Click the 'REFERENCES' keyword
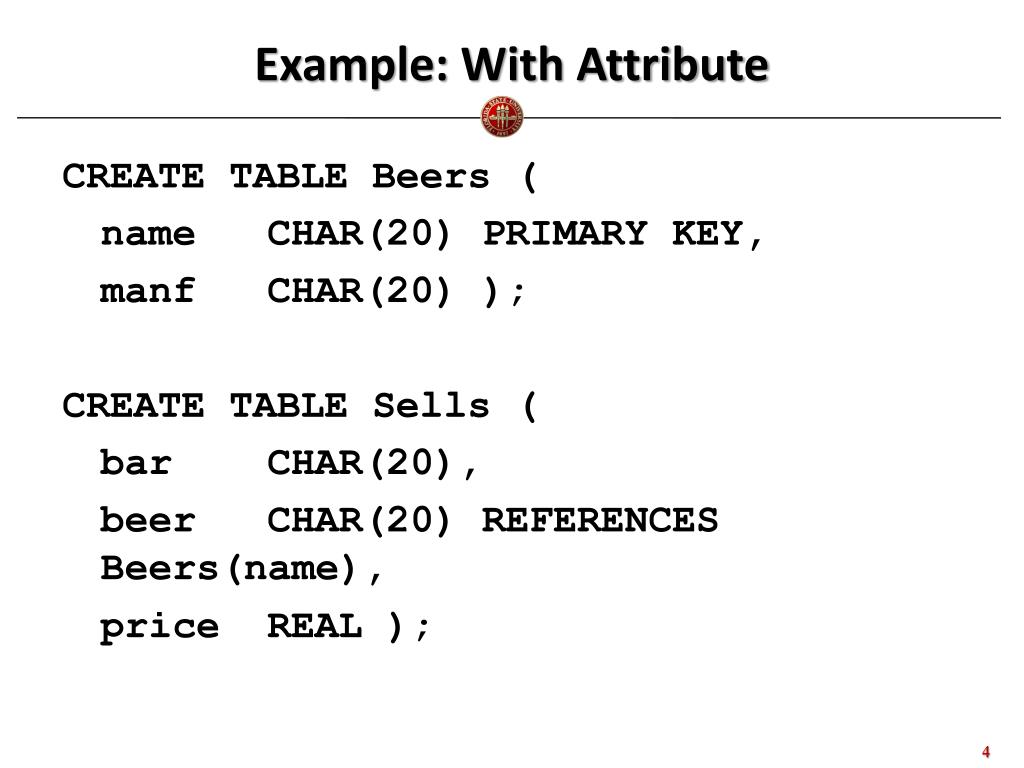The image size is (1024, 768). 600,520
